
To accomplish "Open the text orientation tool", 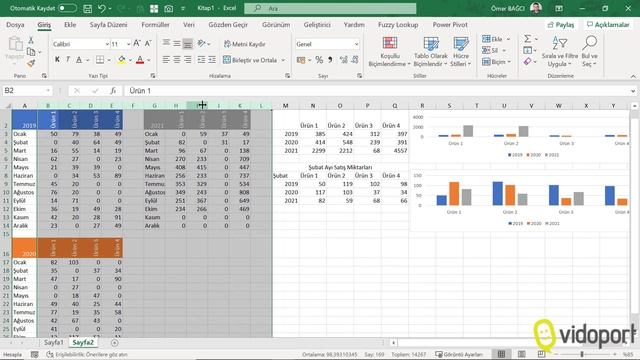I will (x=203, y=43).
